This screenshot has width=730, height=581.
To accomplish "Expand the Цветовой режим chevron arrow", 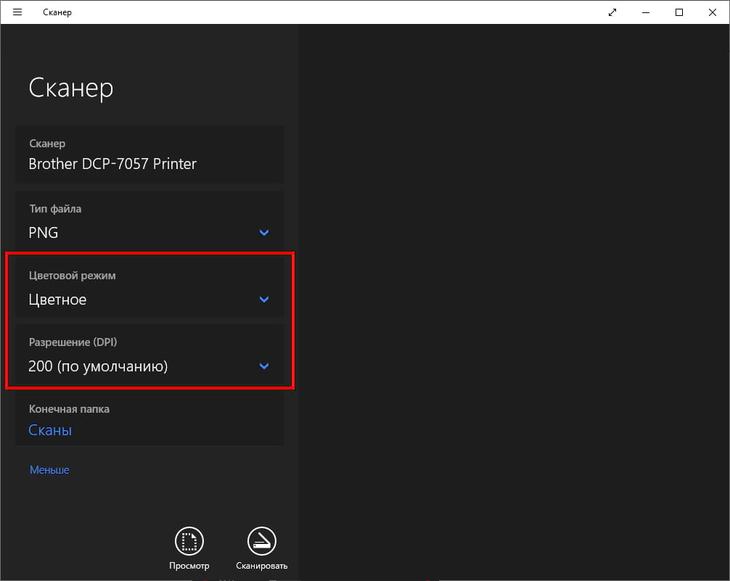I will click(x=264, y=299).
